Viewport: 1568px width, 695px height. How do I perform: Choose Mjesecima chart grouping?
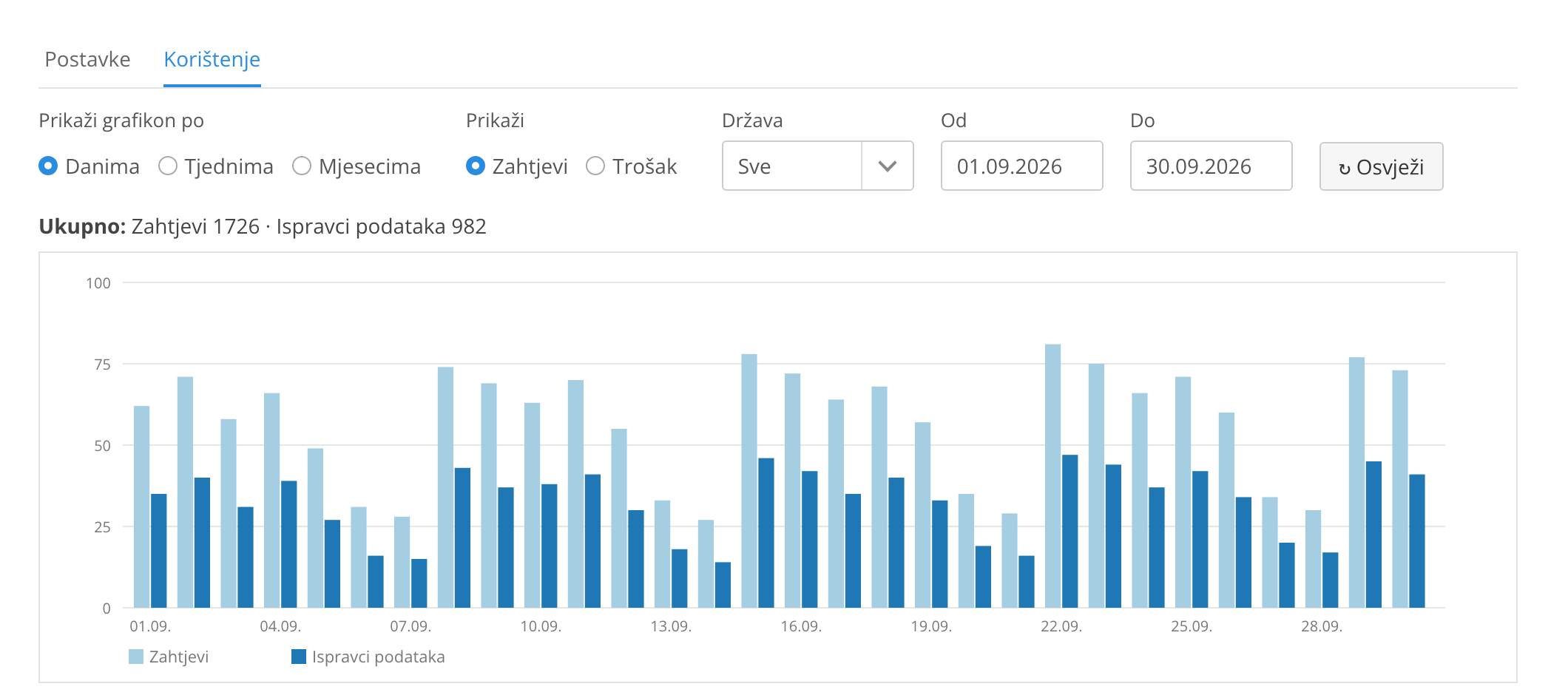(302, 166)
